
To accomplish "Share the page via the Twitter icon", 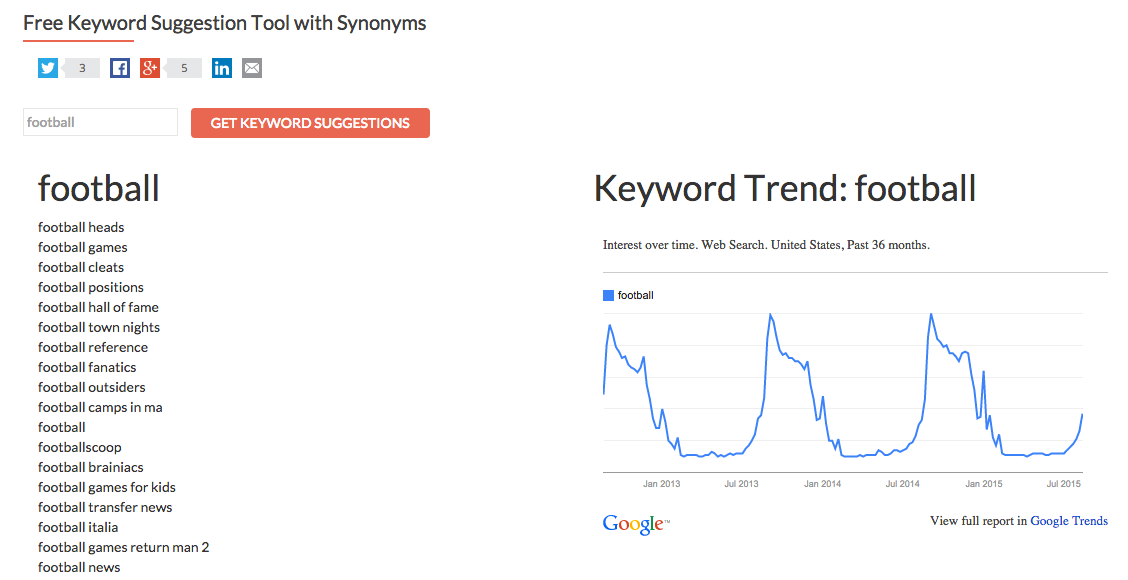I will click(47, 67).
